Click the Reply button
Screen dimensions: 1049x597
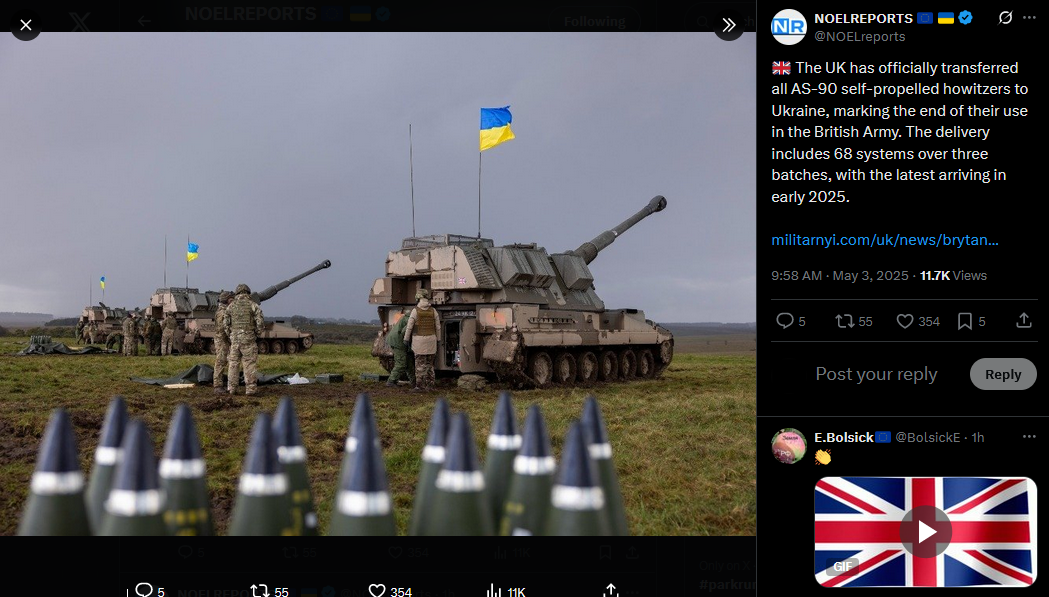click(x=1003, y=374)
